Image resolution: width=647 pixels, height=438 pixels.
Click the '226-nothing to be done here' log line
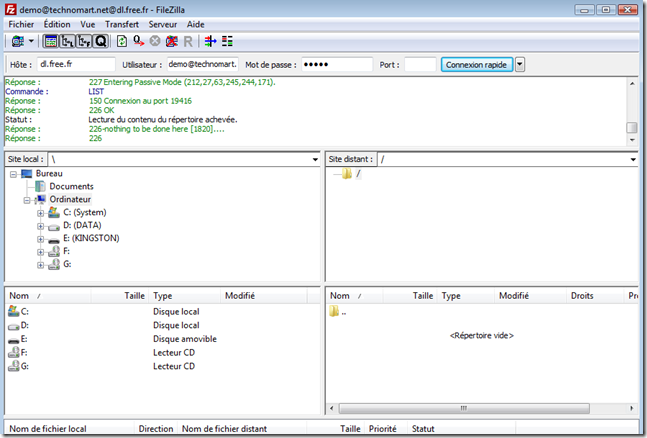tap(157, 129)
